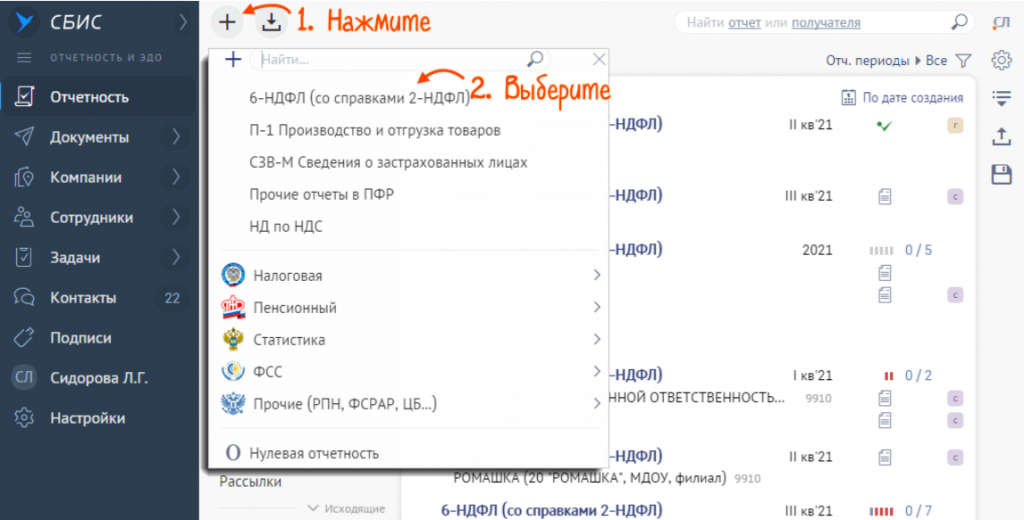Screen dimensions: 1024x520
Task: Click the Налоговая emblem icon
Action: [233, 275]
